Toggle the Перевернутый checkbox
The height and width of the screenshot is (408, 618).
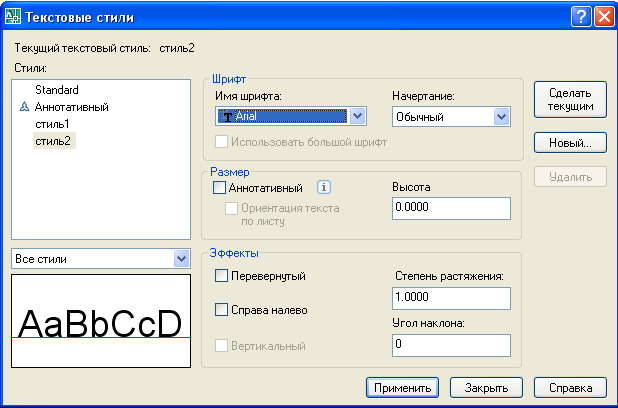pyautogui.click(x=221, y=276)
